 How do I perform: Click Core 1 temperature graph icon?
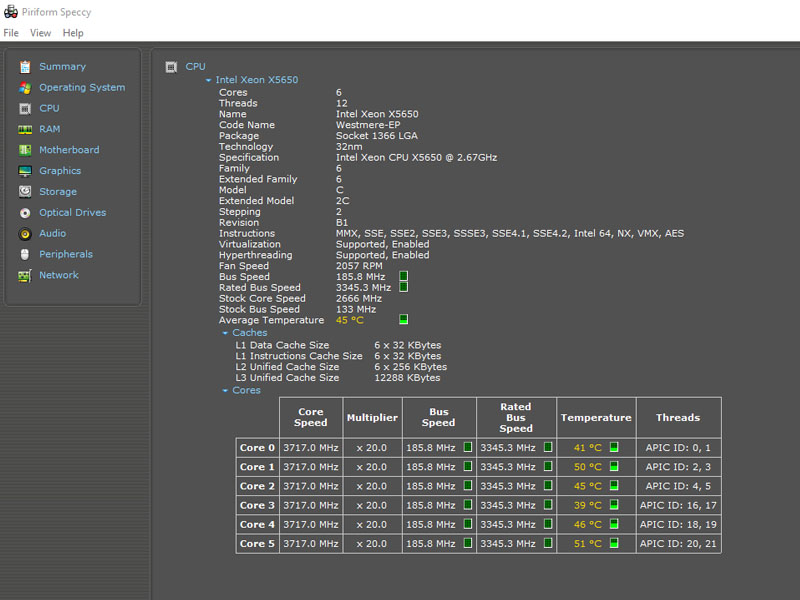(614, 466)
